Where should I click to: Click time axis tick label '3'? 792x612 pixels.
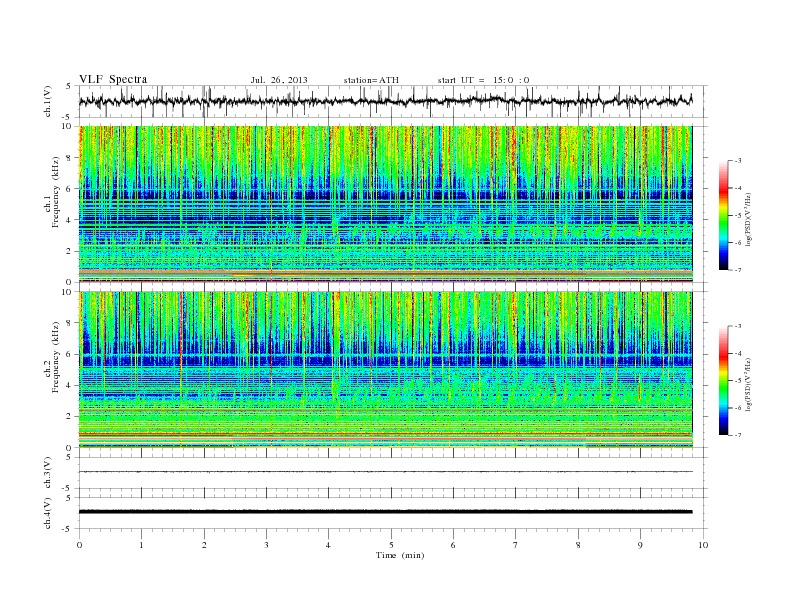pos(266,545)
